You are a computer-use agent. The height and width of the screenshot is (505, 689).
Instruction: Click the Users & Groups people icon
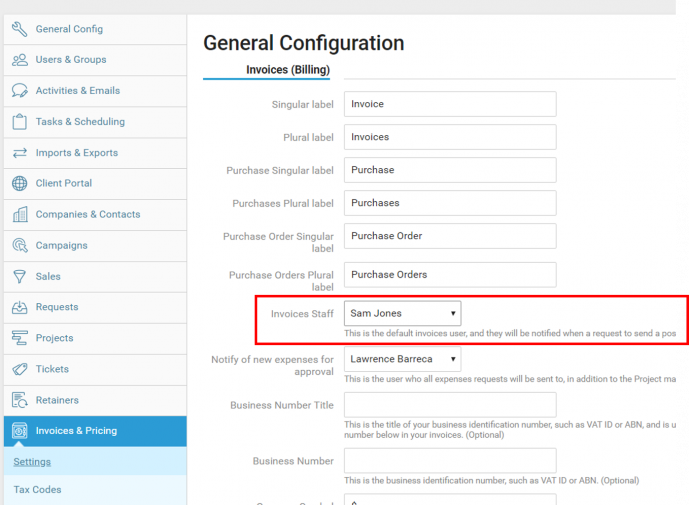point(19,60)
